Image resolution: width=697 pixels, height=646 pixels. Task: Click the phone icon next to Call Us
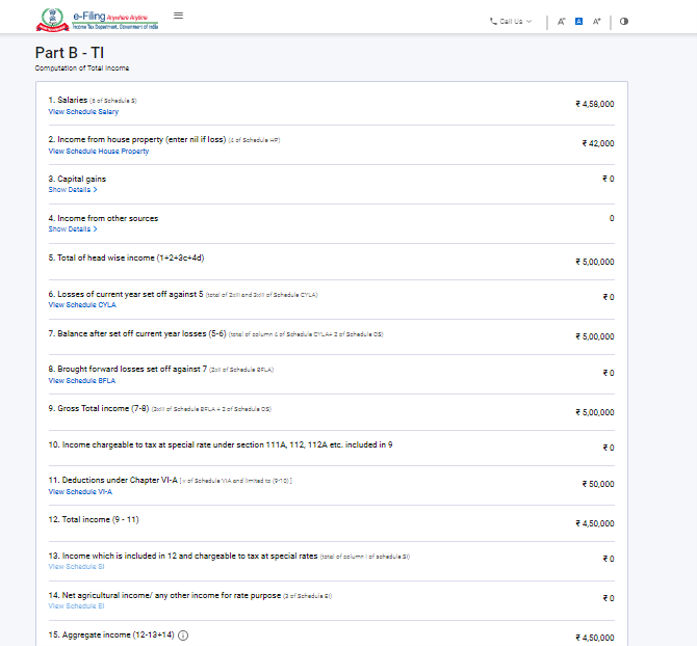point(493,20)
